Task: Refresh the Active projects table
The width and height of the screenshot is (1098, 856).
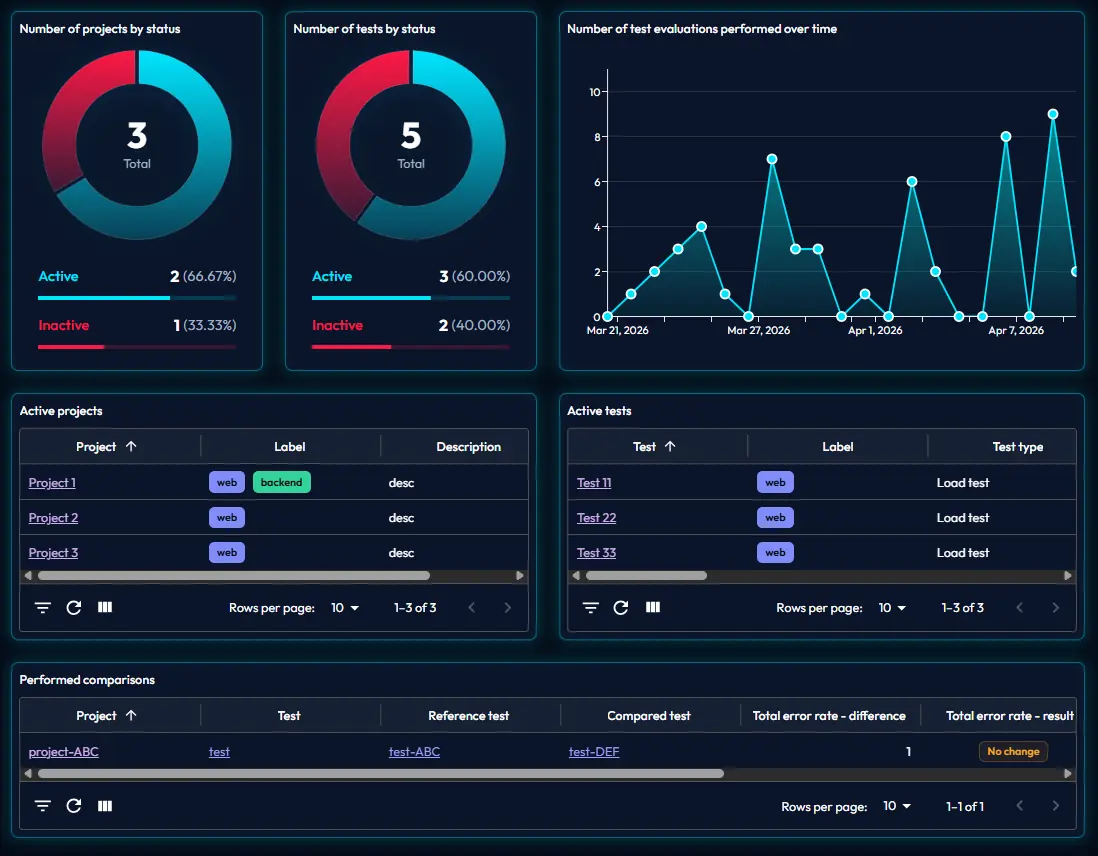Action: tap(74, 607)
